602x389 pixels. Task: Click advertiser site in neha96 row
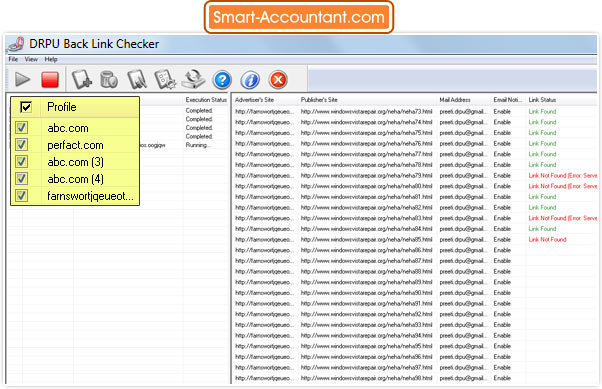click(265, 357)
